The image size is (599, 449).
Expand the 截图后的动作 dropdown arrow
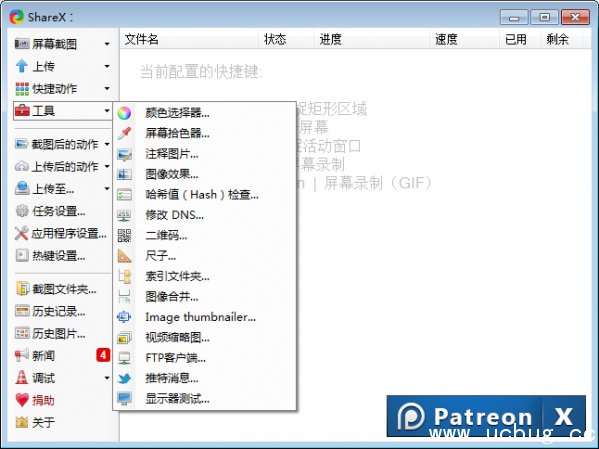click(x=107, y=144)
